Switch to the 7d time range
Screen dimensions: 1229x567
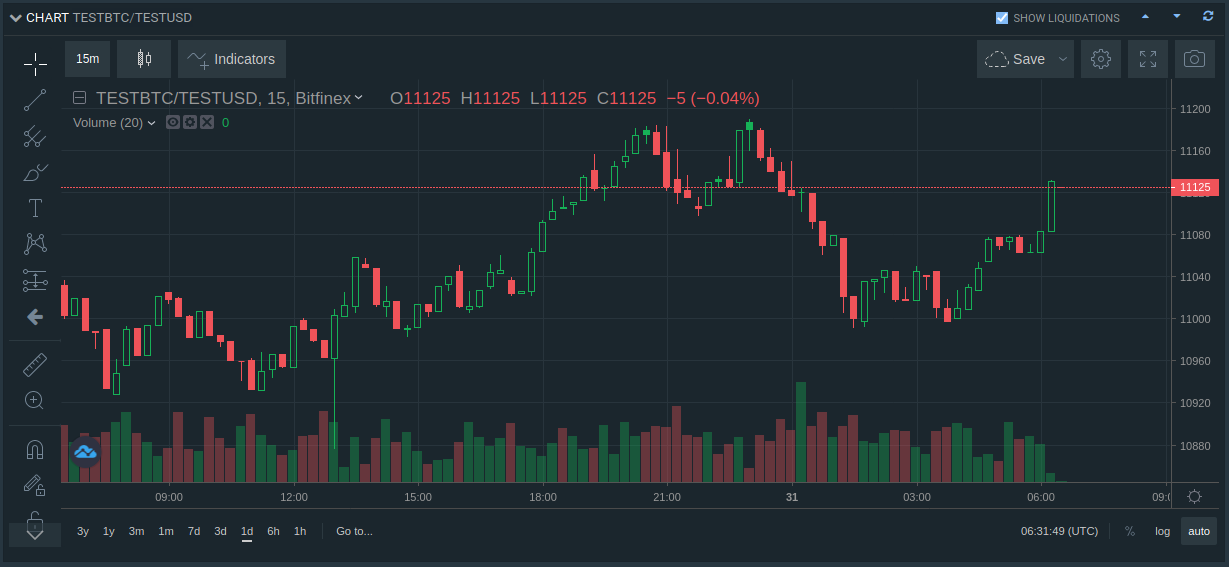coord(194,531)
